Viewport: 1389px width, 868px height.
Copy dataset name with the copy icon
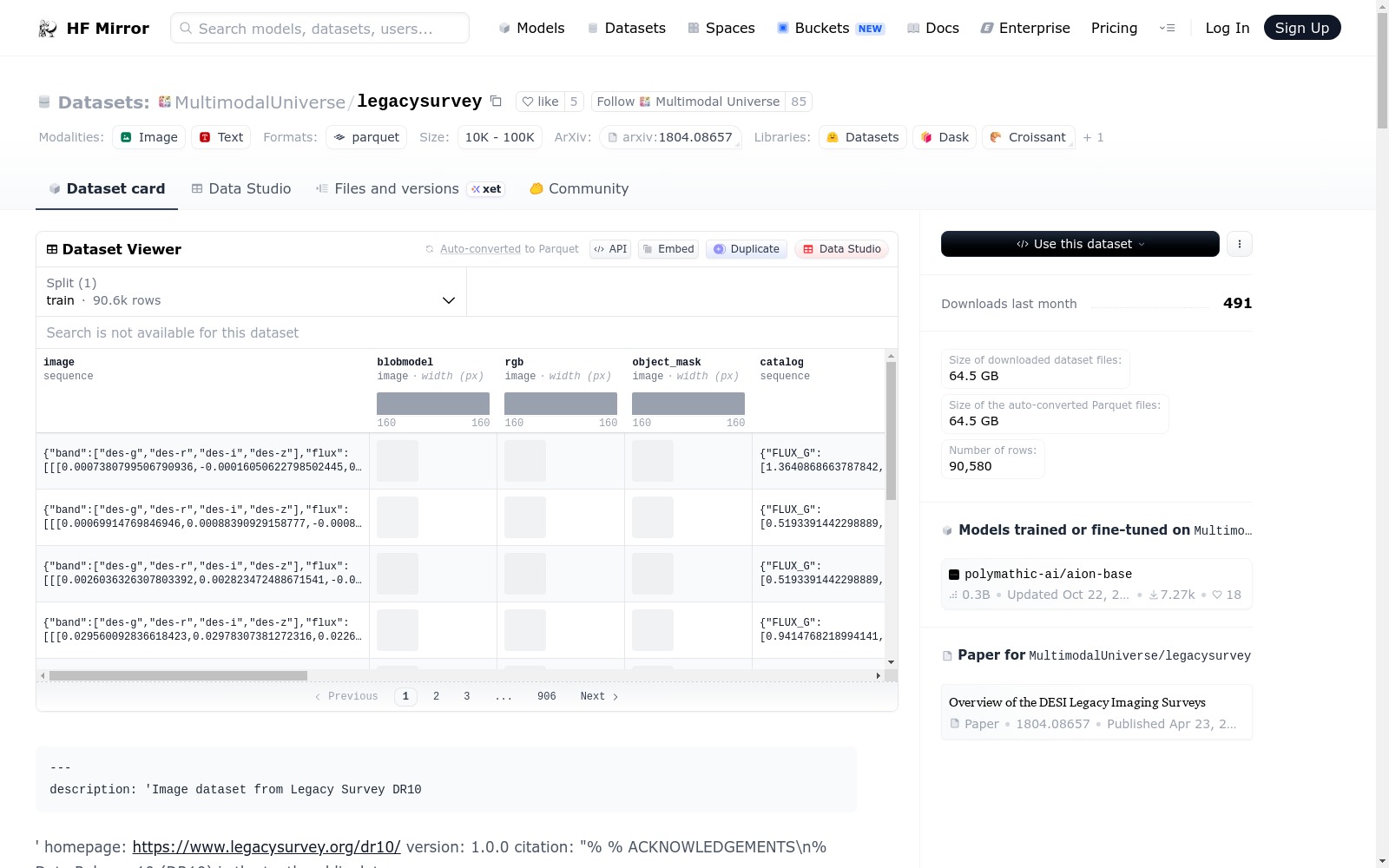[x=496, y=102]
